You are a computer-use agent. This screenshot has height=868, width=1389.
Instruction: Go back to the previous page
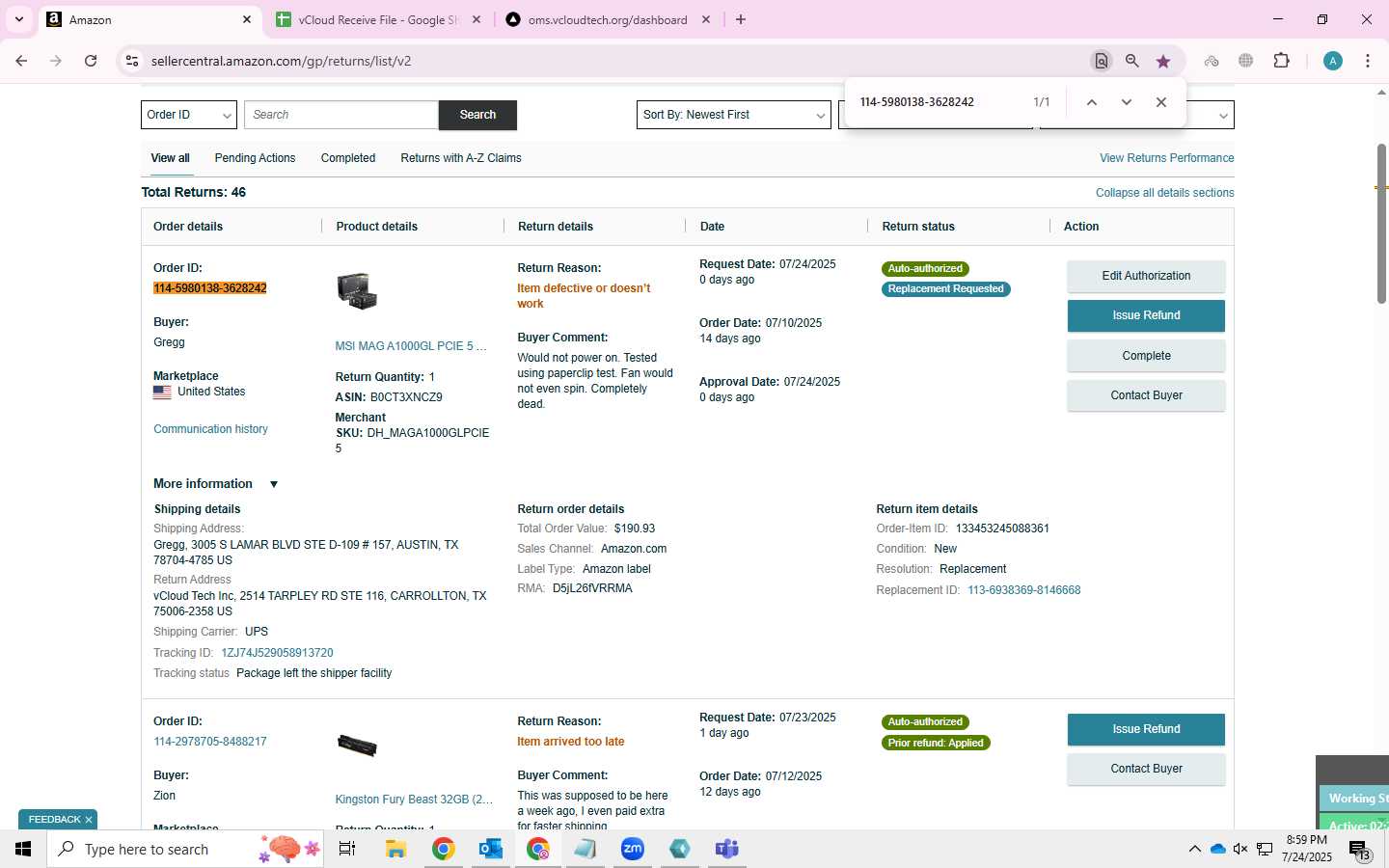pyautogui.click(x=21, y=61)
